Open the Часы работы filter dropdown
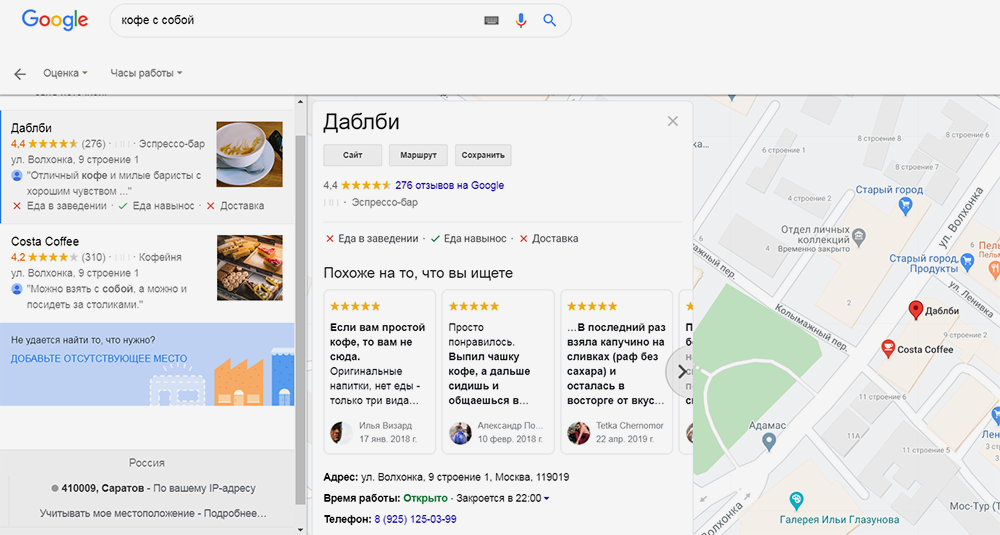1000x535 pixels. coord(146,73)
